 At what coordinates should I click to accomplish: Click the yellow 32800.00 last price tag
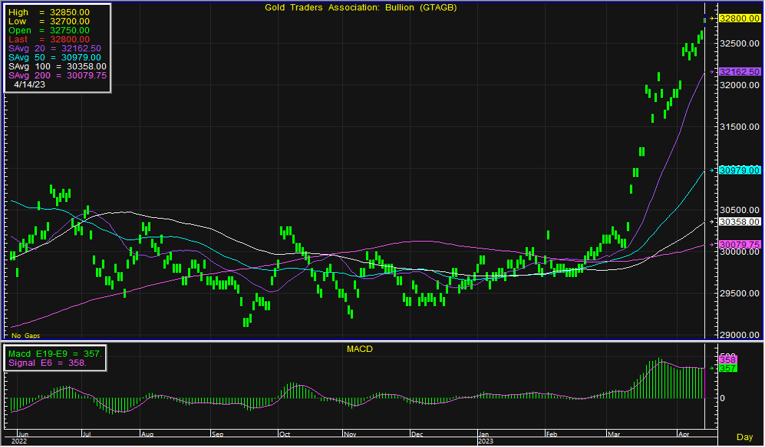[x=739, y=18]
